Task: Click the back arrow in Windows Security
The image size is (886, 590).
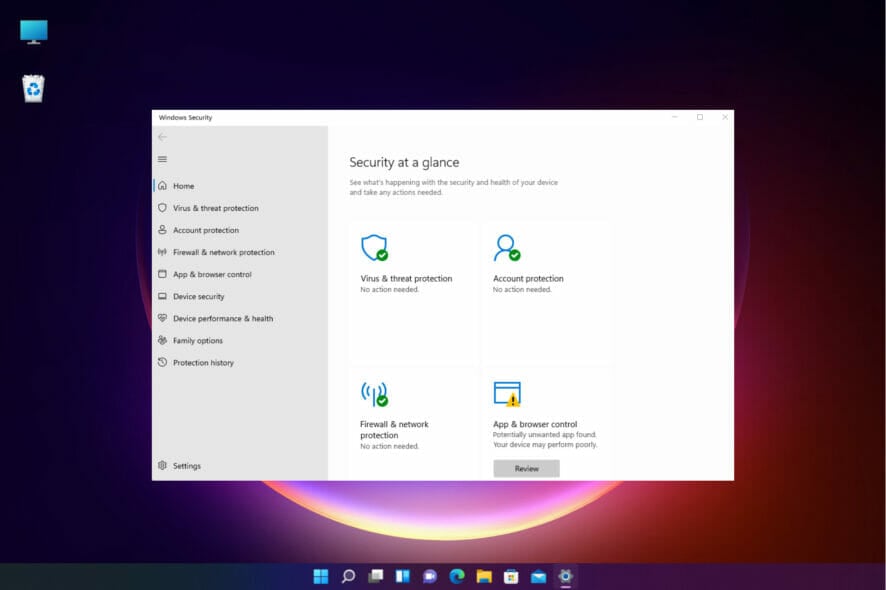Action: click(162, 137)
